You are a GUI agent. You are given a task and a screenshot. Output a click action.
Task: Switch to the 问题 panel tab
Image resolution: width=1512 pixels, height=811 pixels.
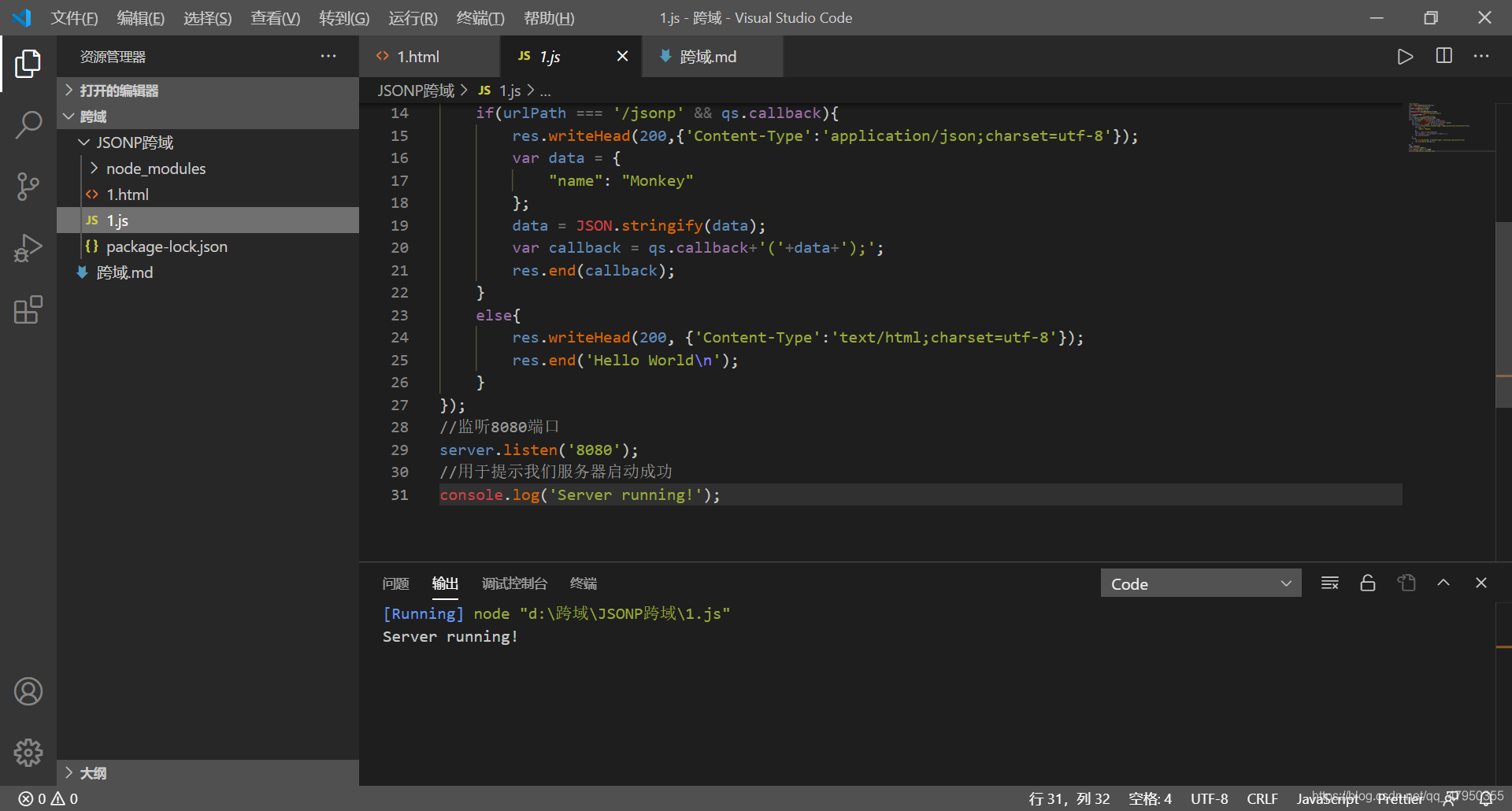pyautogui.click(x=395, y=583)
